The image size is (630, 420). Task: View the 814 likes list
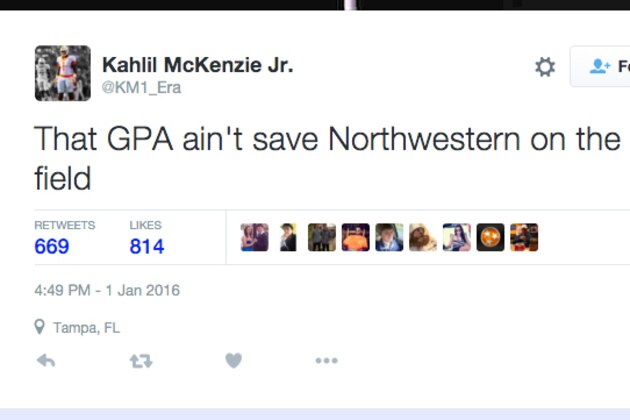tap(146, 246)
